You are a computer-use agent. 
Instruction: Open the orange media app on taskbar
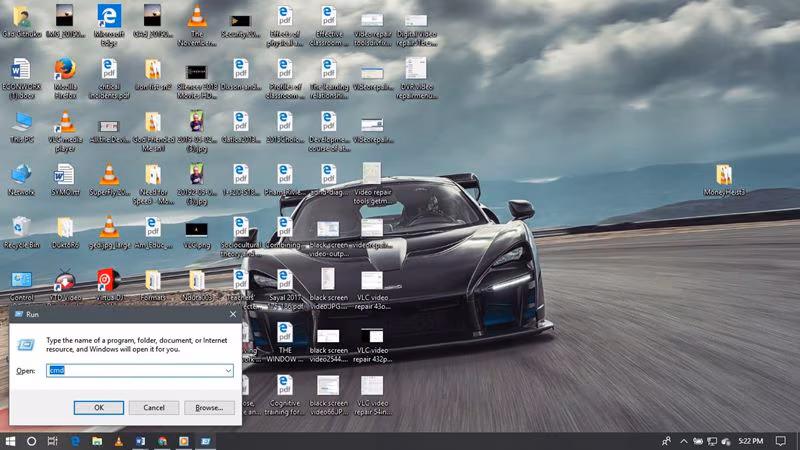[x=184, y=441]
